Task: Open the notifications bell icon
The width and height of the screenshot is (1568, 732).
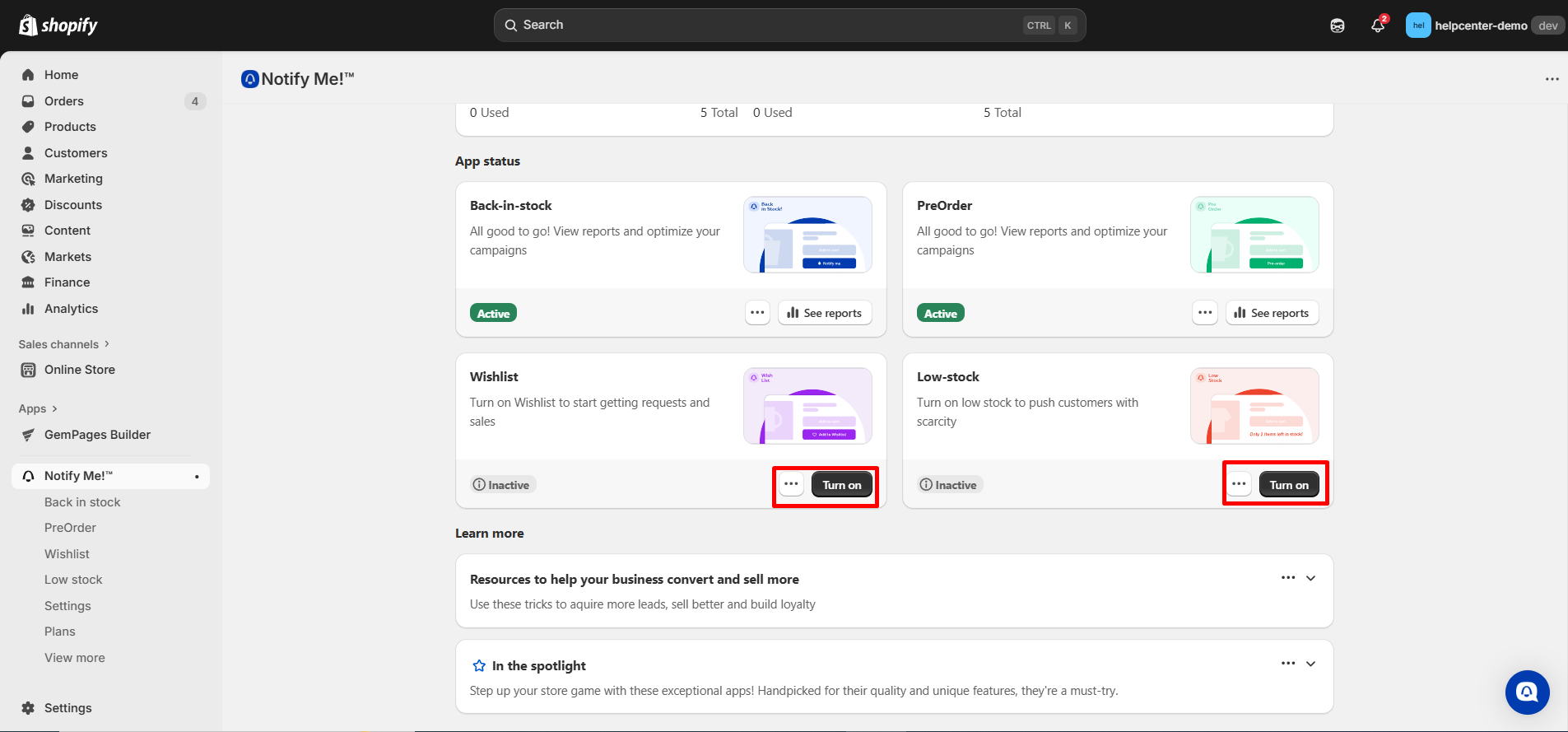Action: 1377,26
